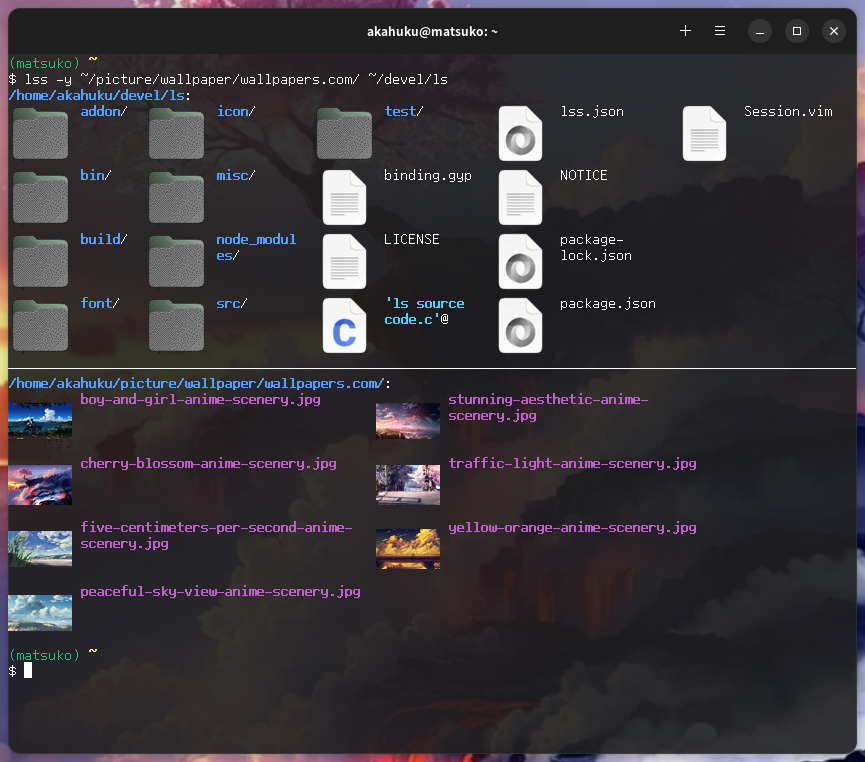Click the test/ folder icon
The image size is (865, 762).
click(344, 134)
